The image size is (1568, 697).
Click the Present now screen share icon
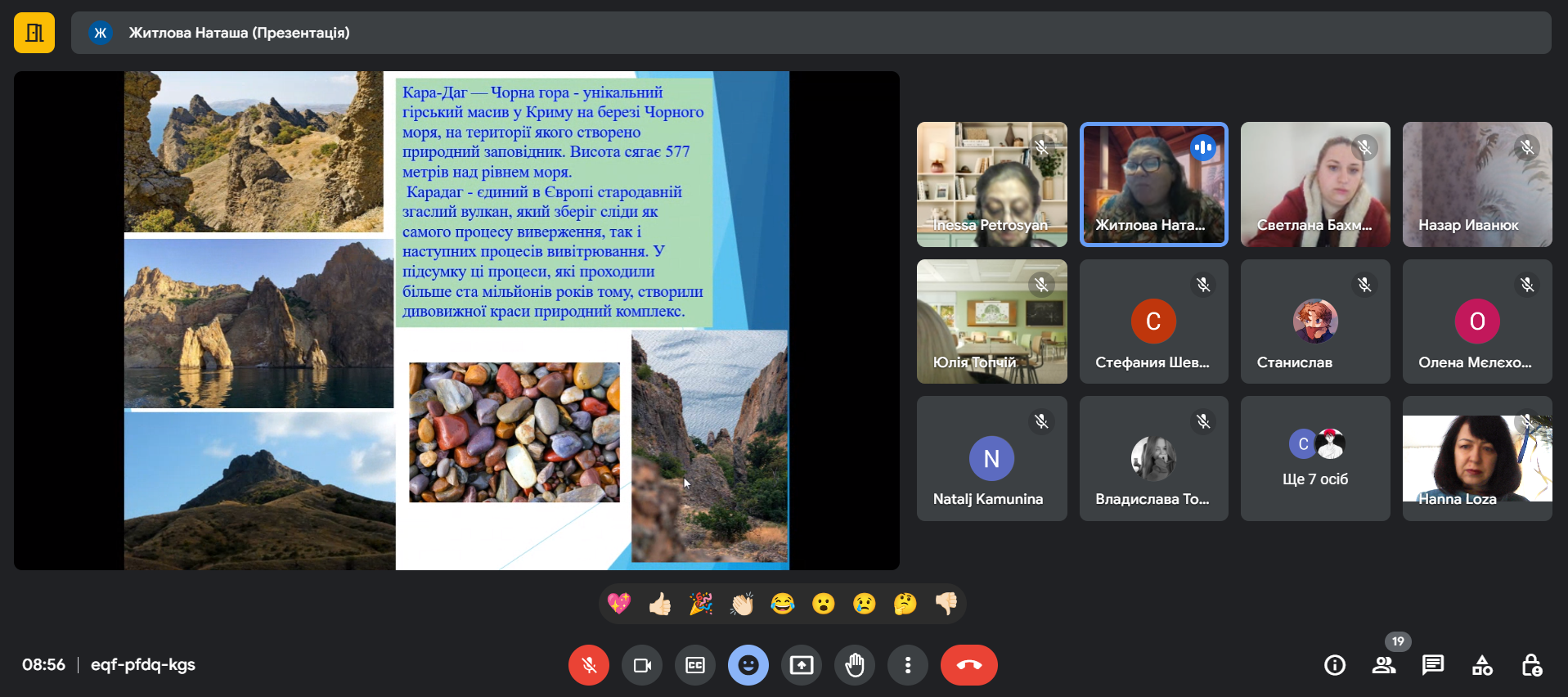(801, 665)
